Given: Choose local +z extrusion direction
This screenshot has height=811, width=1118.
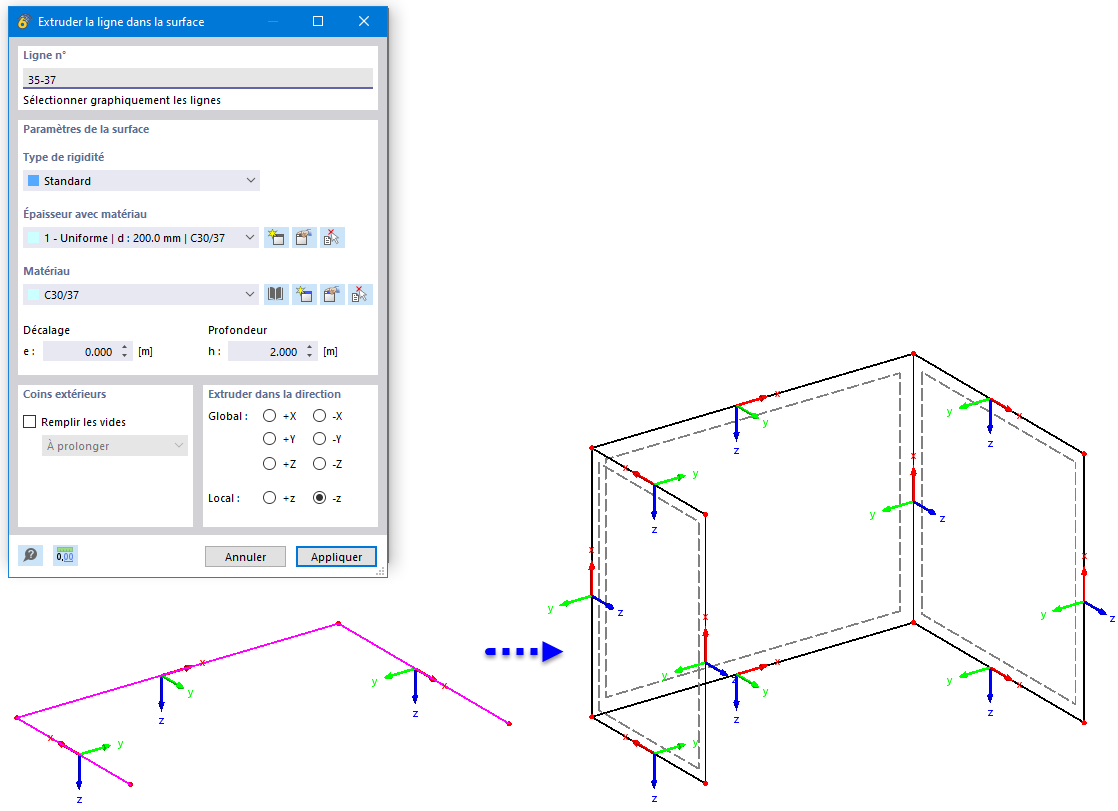Looking at the screenshot, I should coord(270,497).
